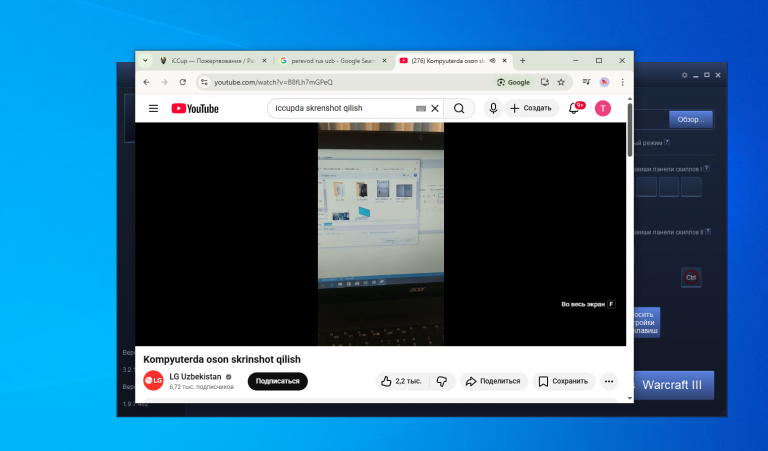Subscribe using the Подписаться button

point(278,381)
